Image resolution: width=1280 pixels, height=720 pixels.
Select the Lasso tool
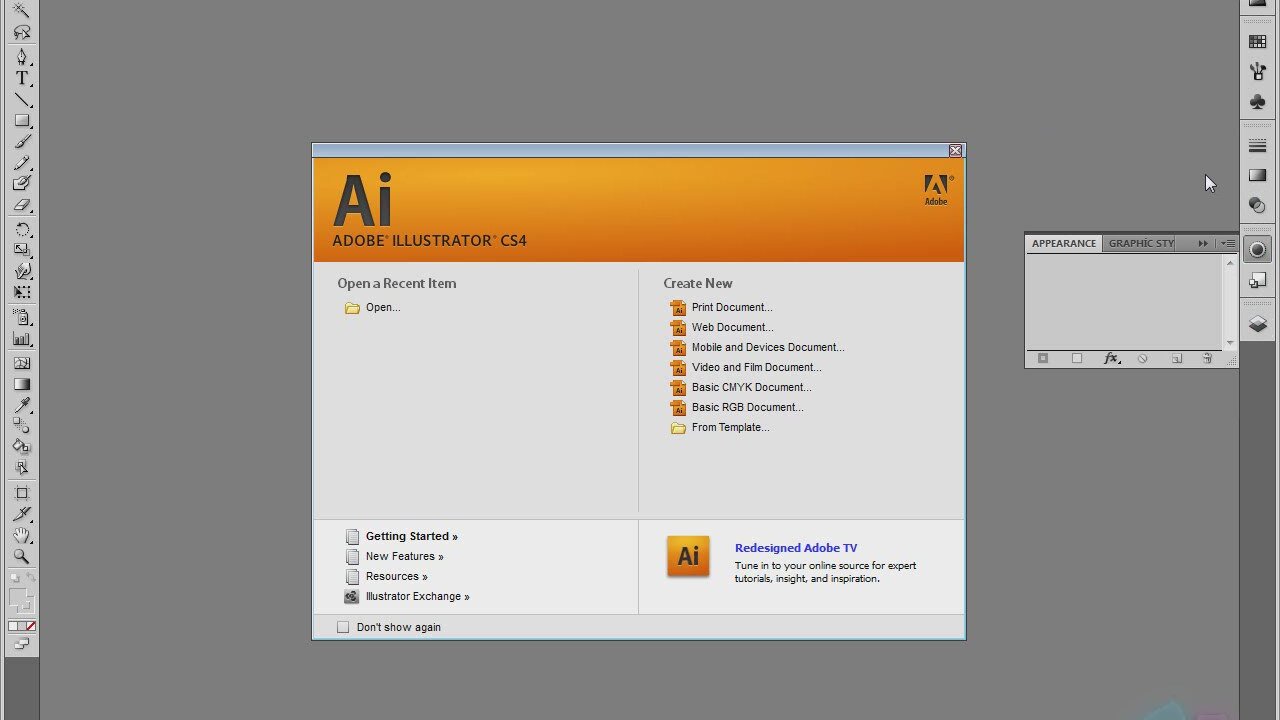tap(21, 33)
